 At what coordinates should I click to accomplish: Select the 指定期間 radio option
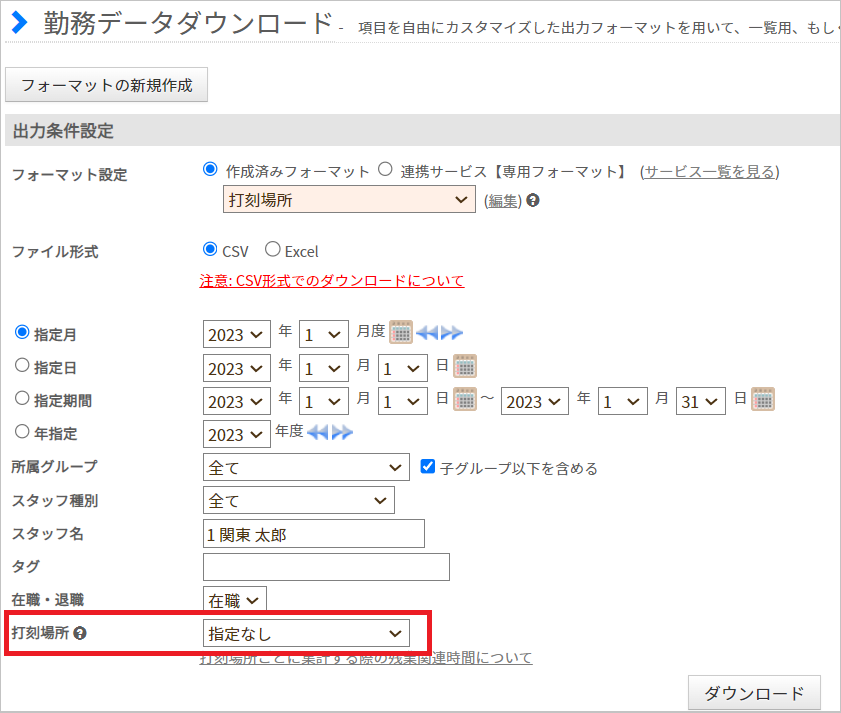(22, 399)
